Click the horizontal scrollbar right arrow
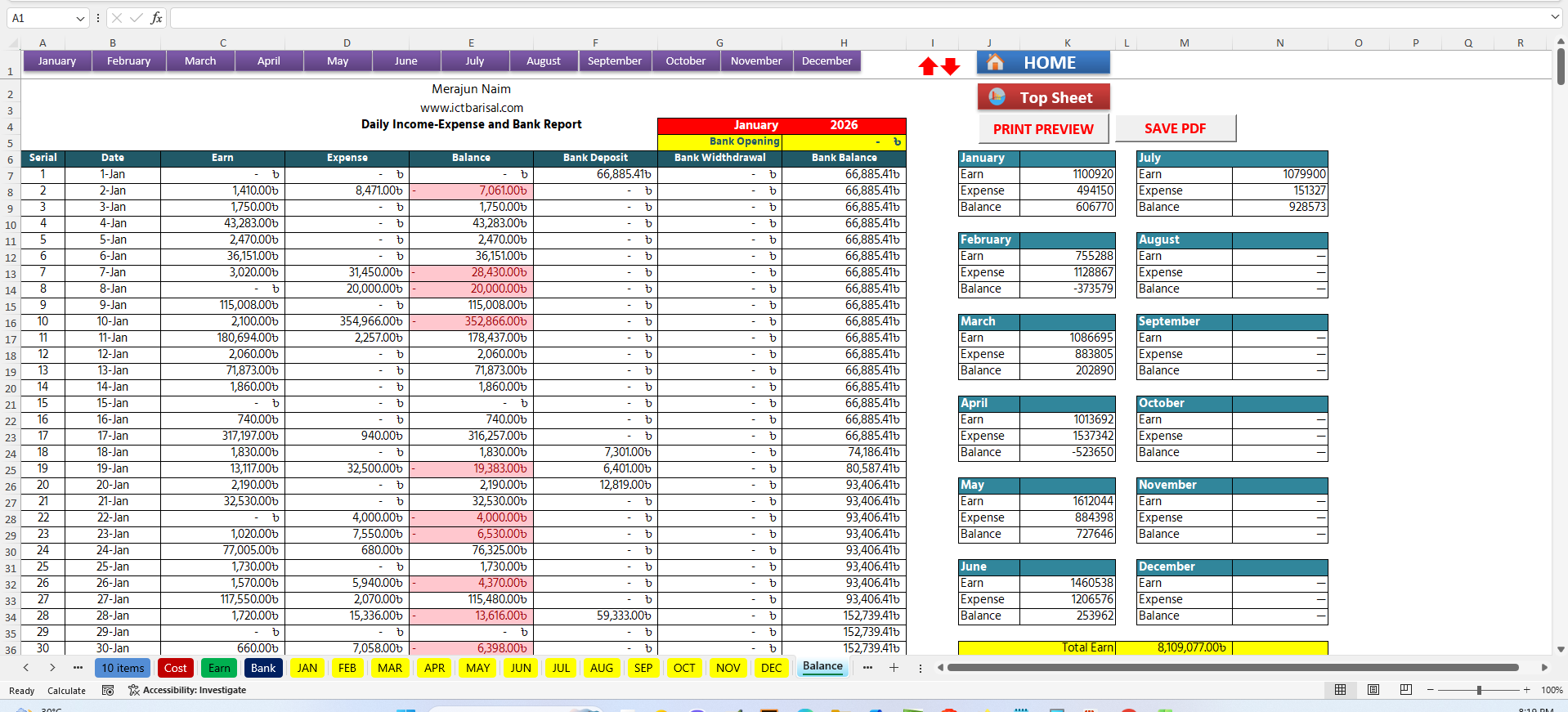This screenshot has width=1568, height=712. pos(1544,668)
